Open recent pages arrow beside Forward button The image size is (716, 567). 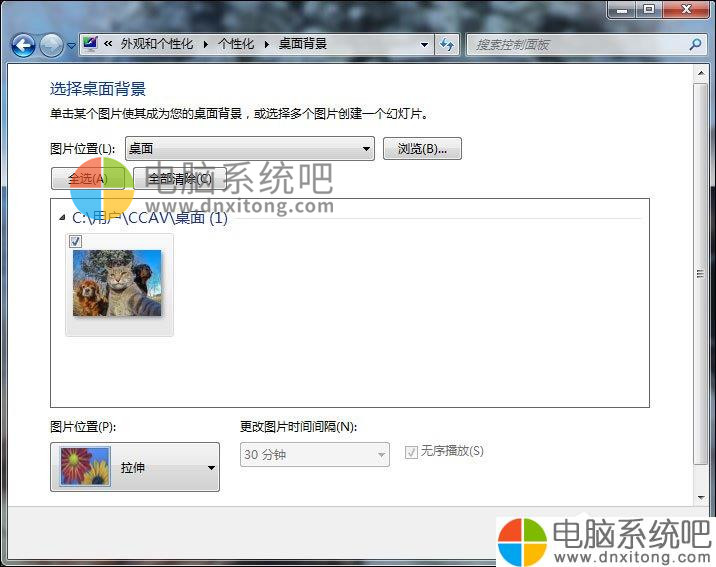(x=71, y=46)
